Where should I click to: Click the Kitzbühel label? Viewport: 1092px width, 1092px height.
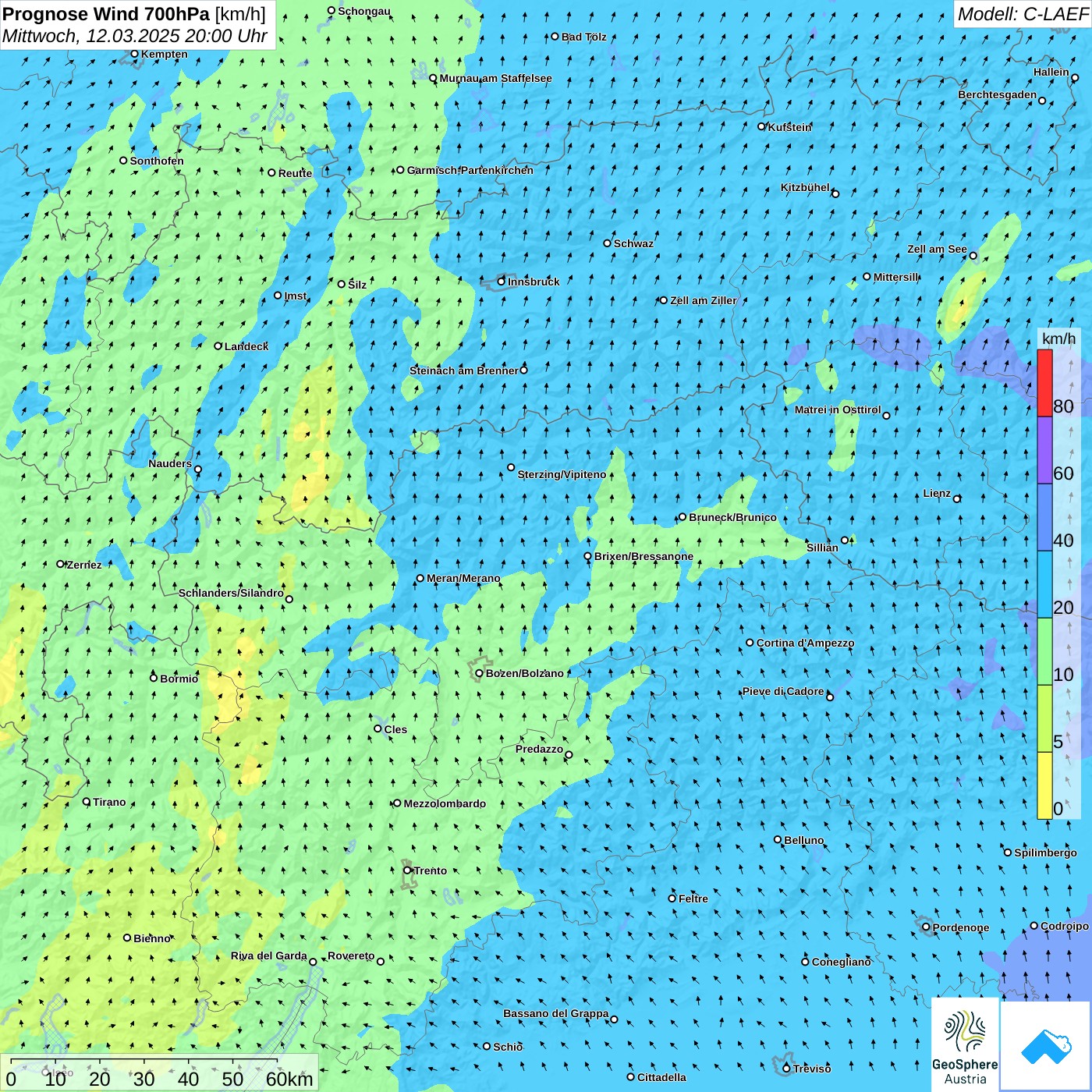pos(805,187)
